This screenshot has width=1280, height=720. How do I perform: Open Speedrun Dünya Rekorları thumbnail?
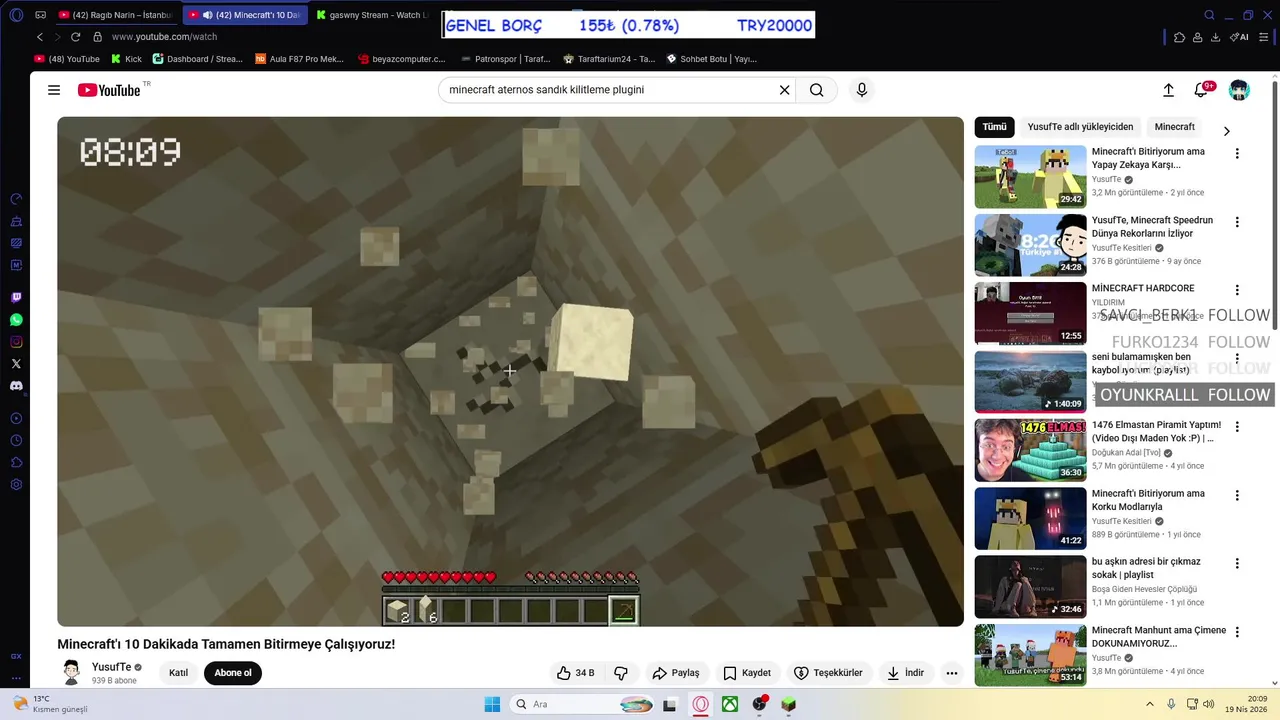pos(1030,245)
